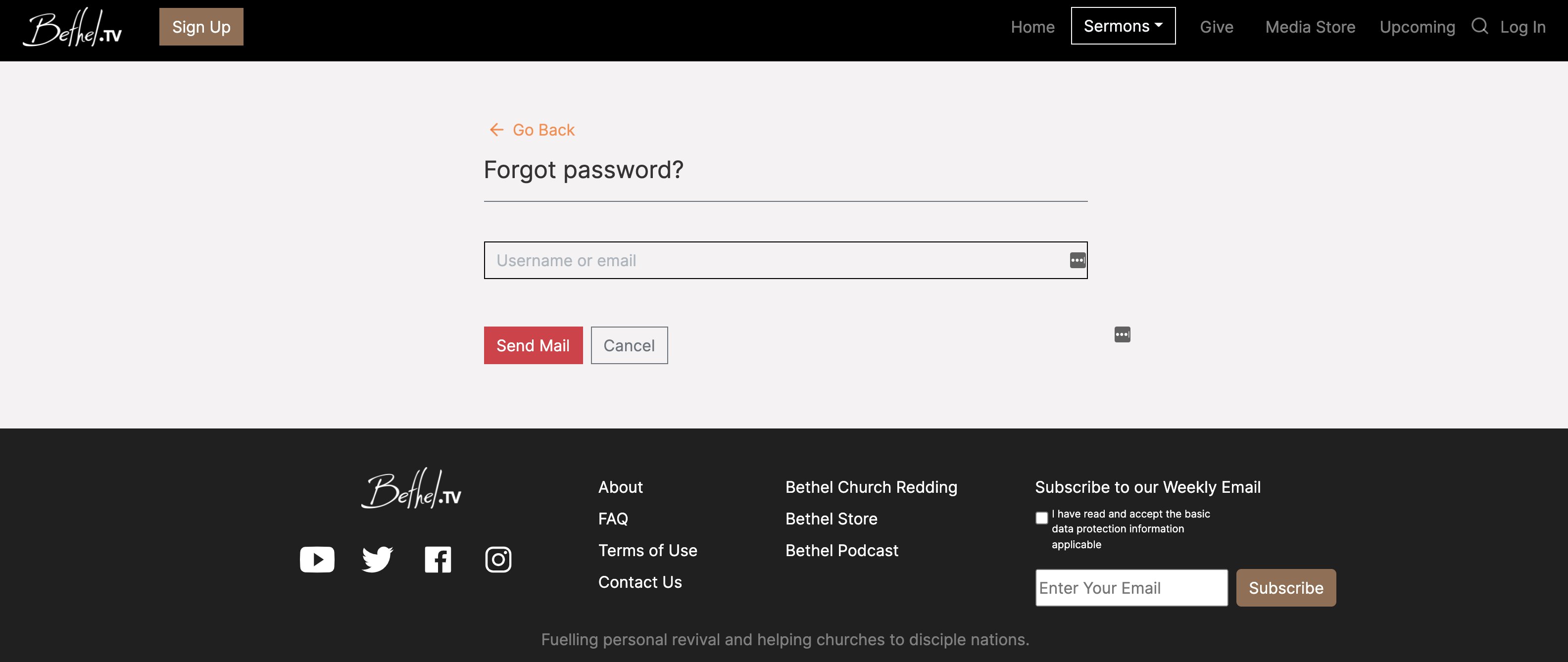Open the Bethel Store link
The width and height of the screenshot is (1568, 662).
coord(831,519)
